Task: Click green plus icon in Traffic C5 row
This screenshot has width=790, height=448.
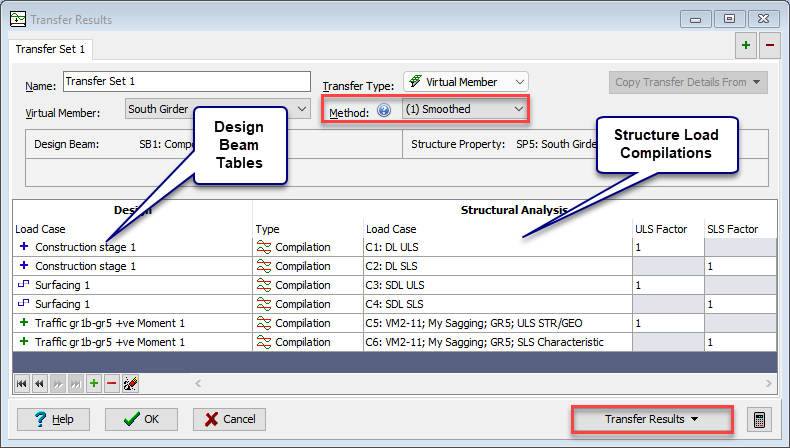Action: (24, 323)
